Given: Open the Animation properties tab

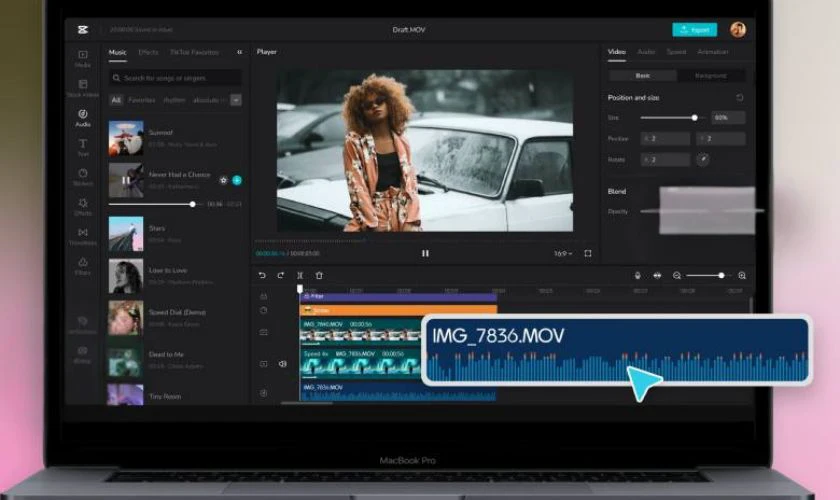Looking at the screenshot, I should [x=712, y=52].
